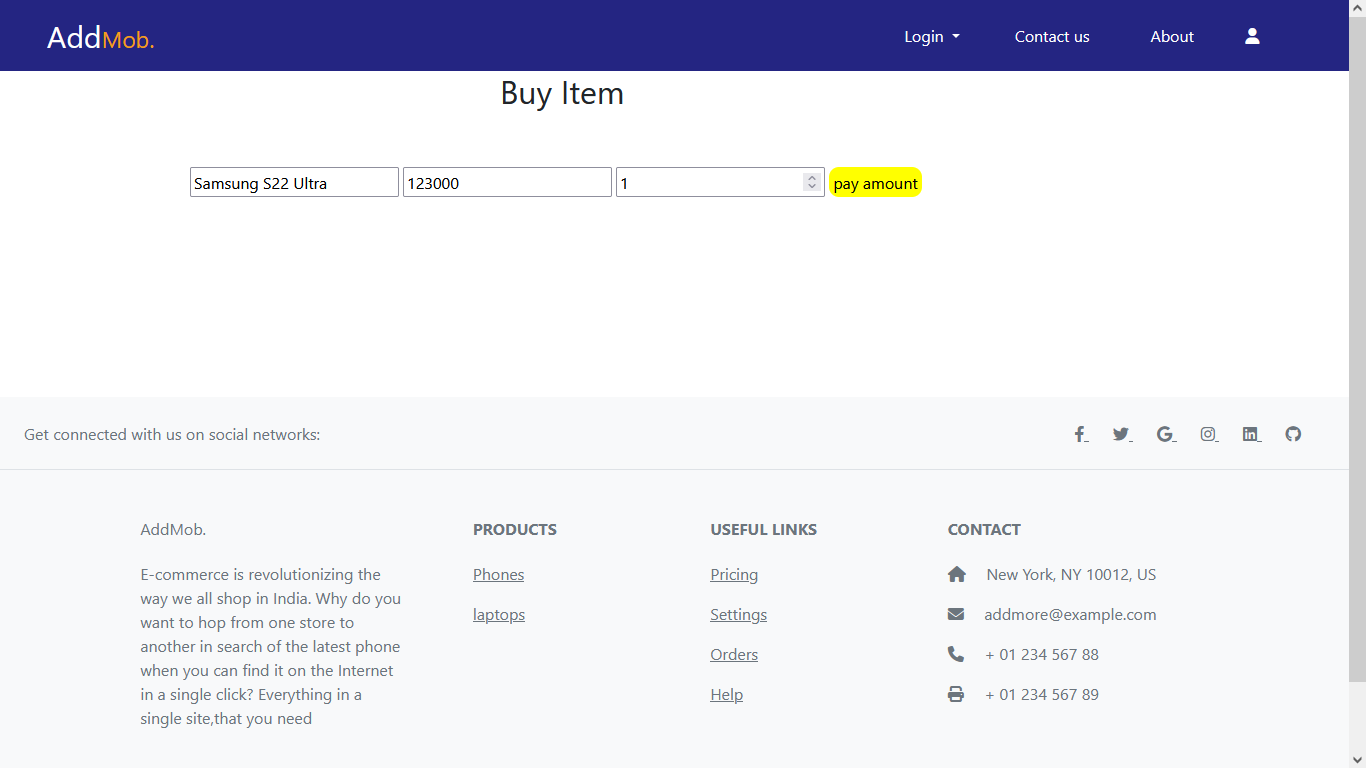The image size is (1366, 768).
Task: Open AddMob's Twitter profile
Action: tap(1122, 434)
